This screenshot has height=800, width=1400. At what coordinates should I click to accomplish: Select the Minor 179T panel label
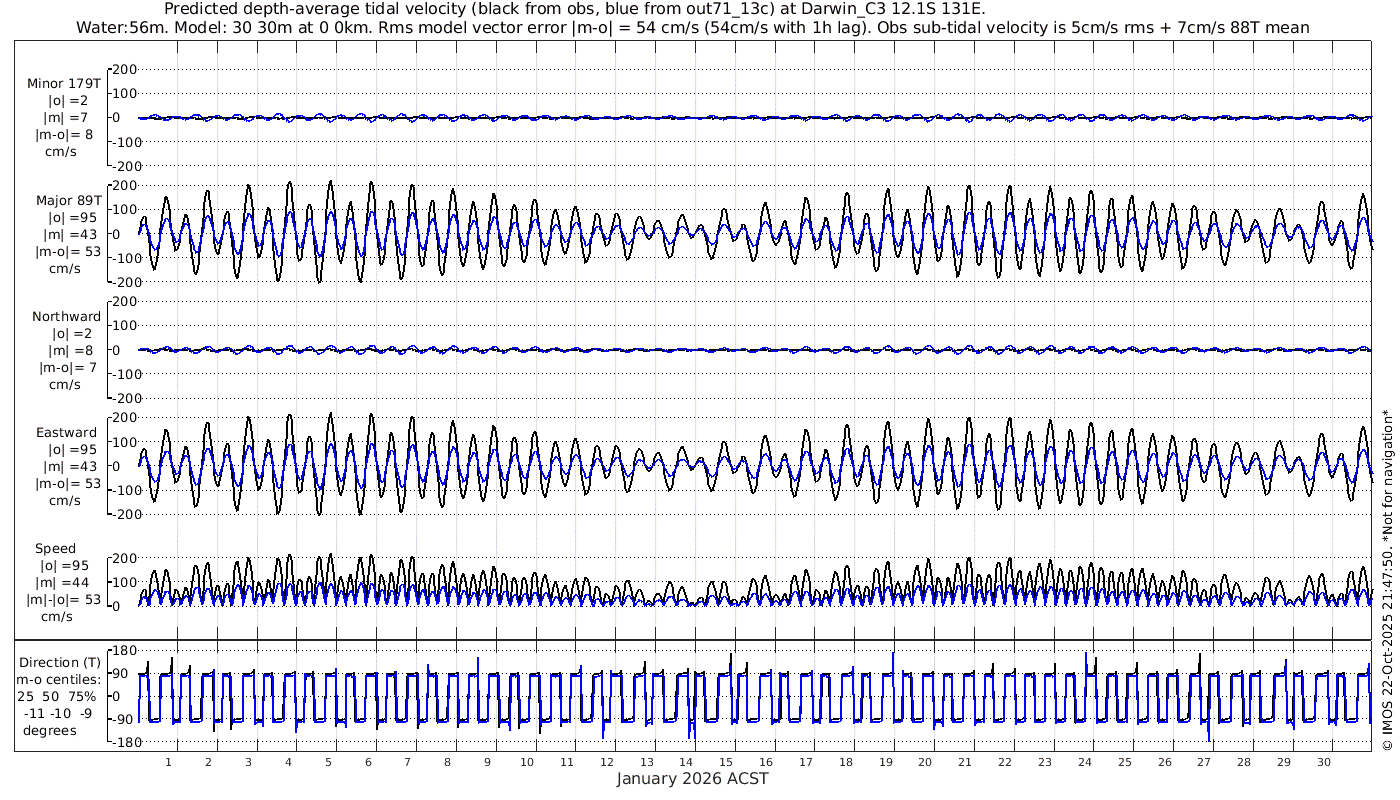64,83
